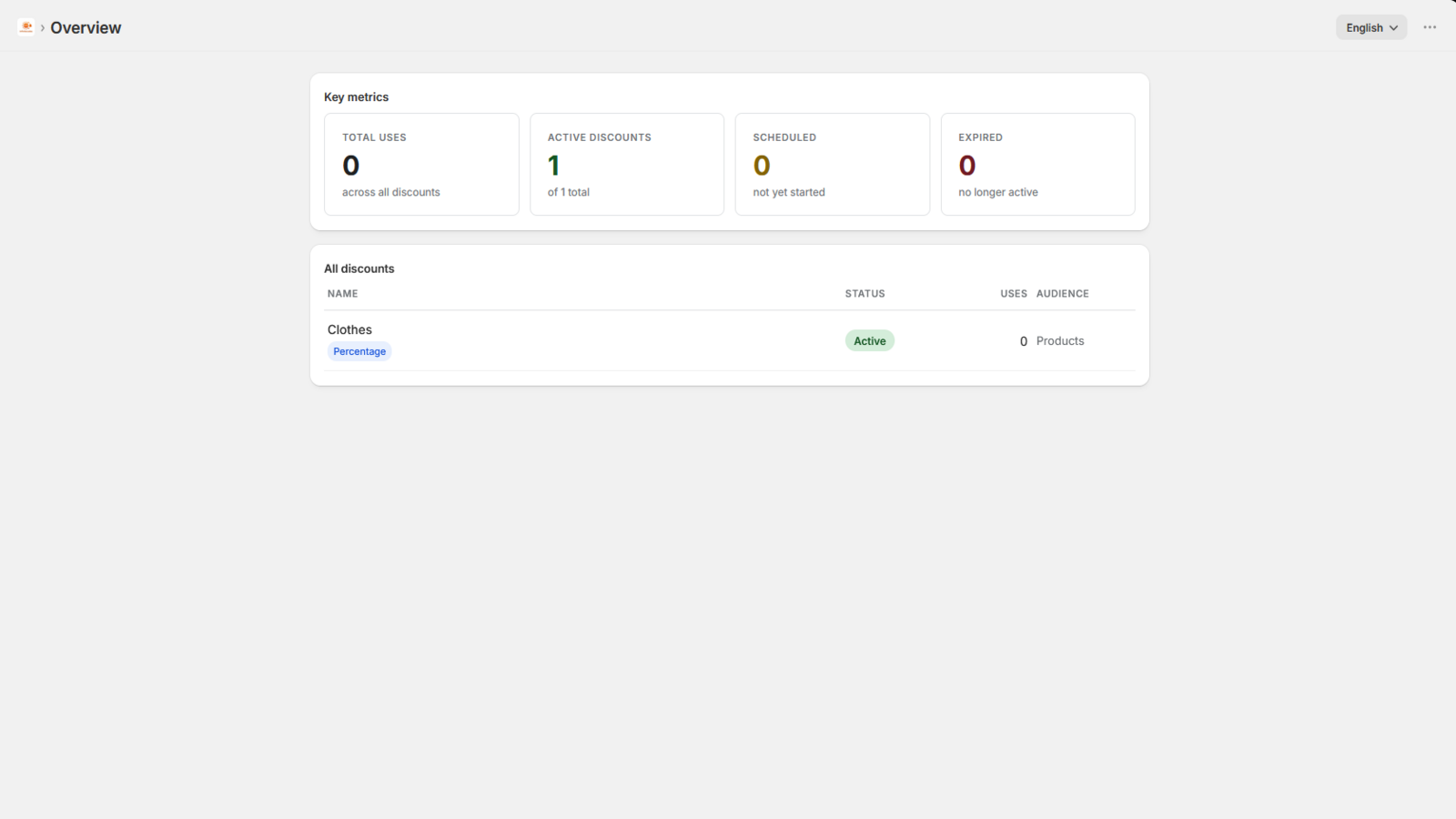Viewport: 1456px width, 819px height.
Task: Click the Percentage badge under Clothes
Action: [359, 351]
